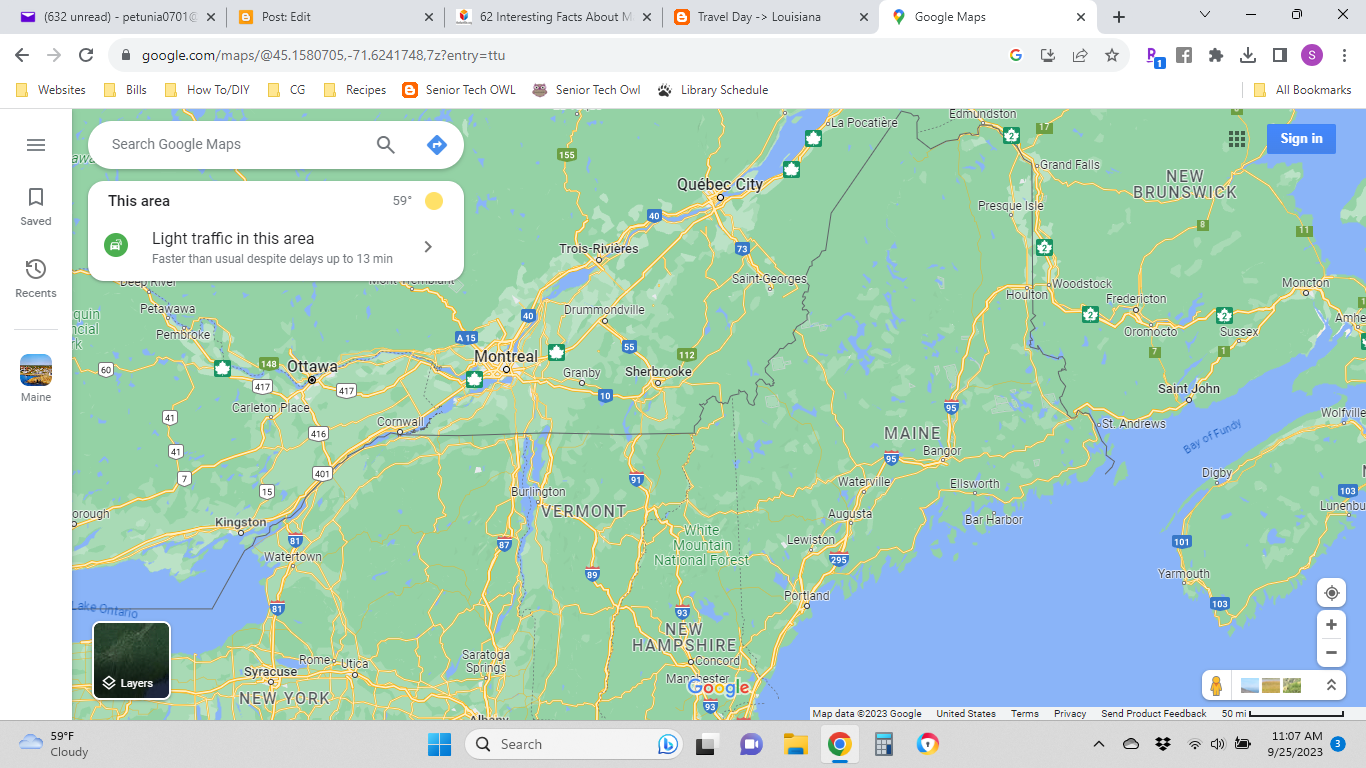Screen dimensions: 1366x768
Task: Click the sunny weather icon in the area card
Action: click(434, 201)
